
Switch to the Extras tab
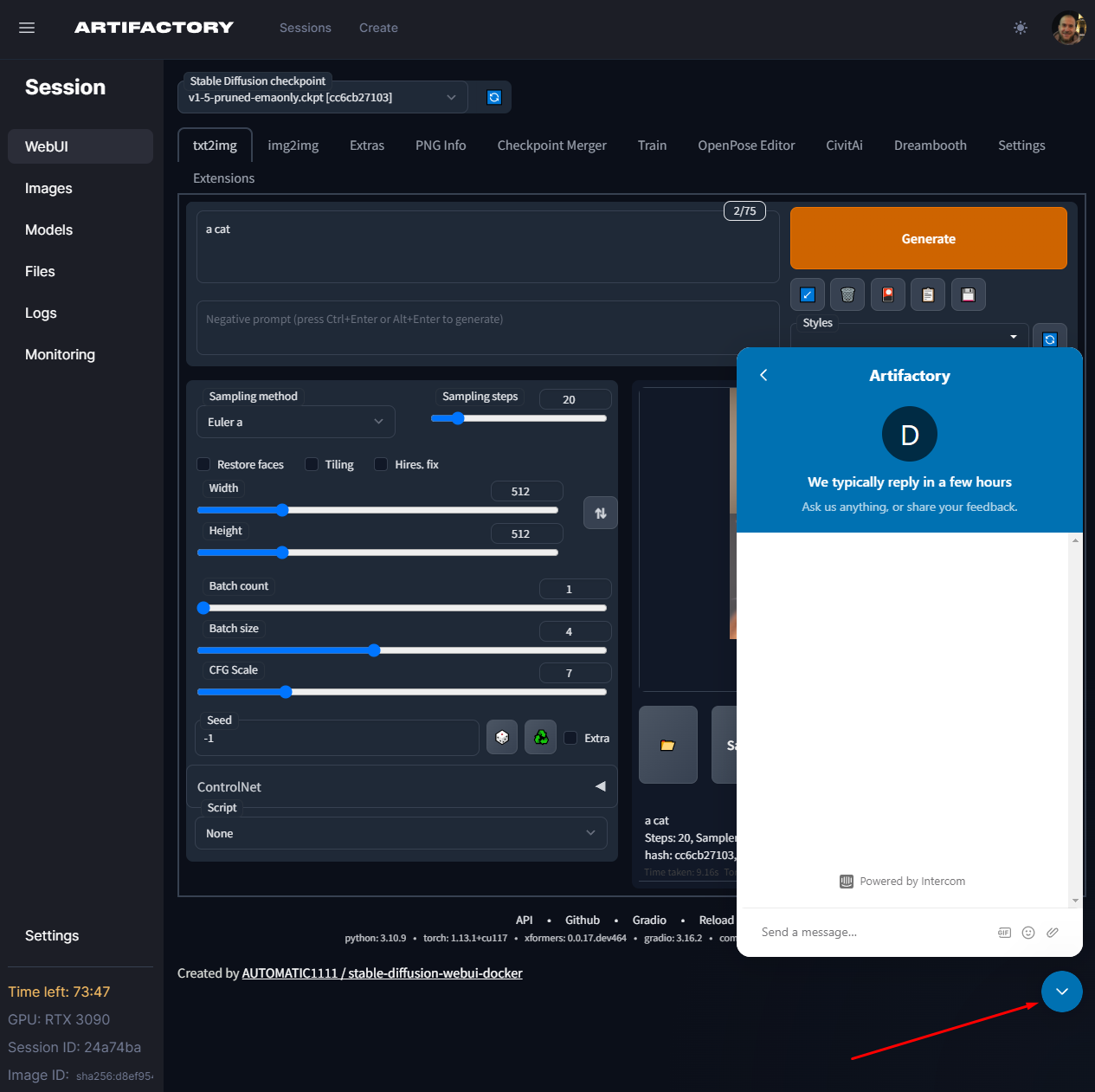tap(367, 145)
